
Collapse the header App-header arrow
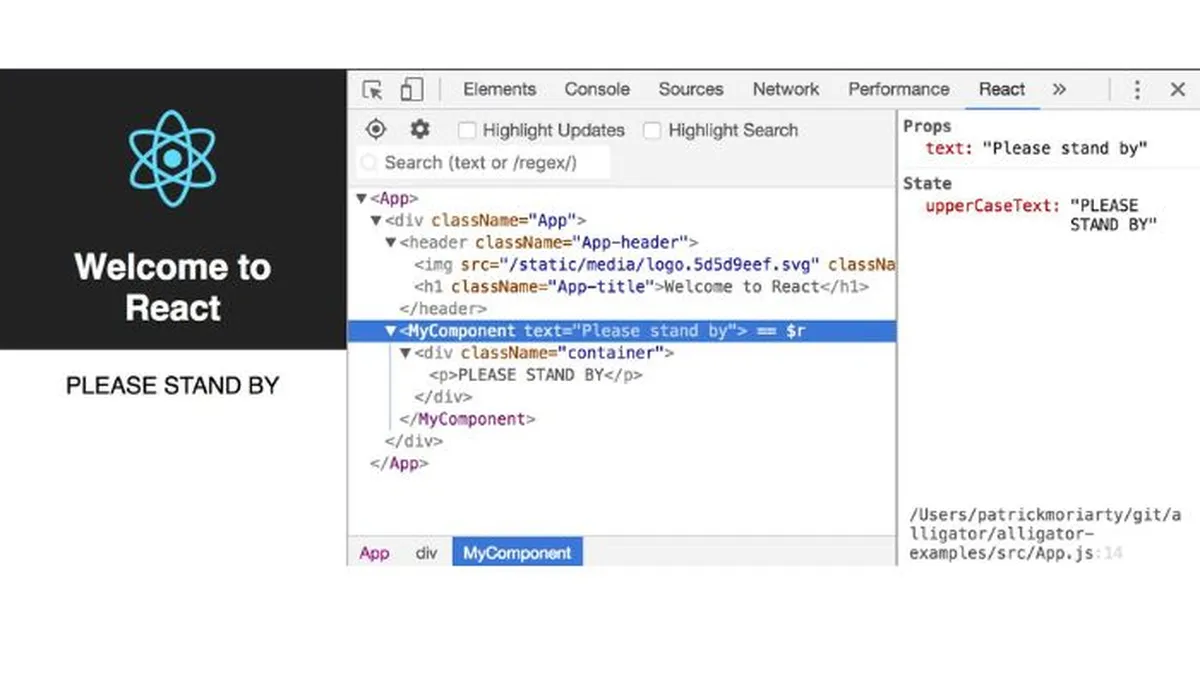391,243
